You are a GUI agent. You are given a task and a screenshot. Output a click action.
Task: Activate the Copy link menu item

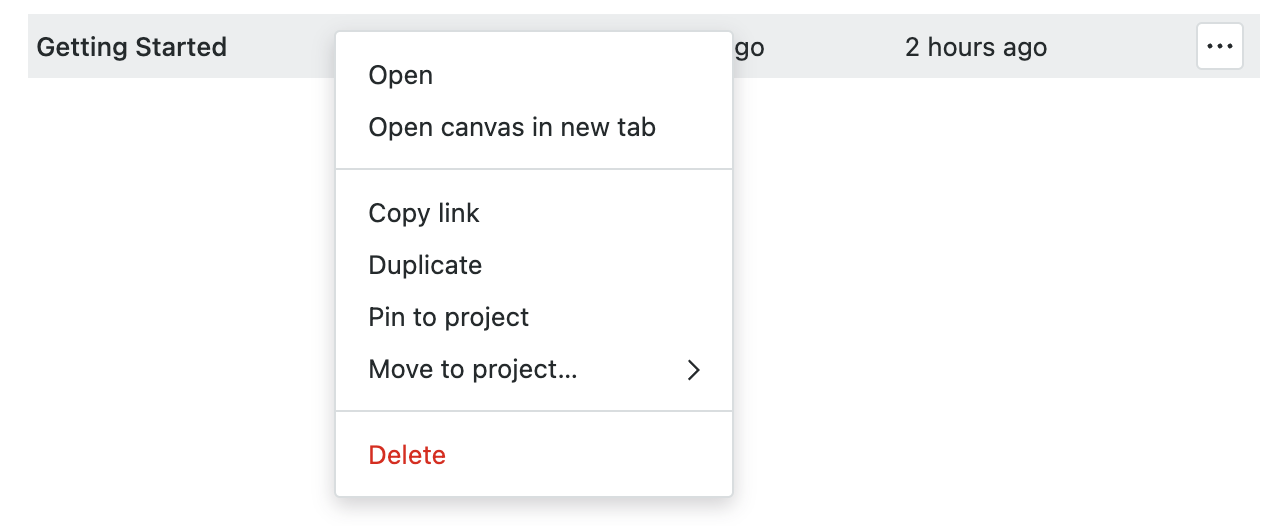pyautogui.click(x=424, y=214)
